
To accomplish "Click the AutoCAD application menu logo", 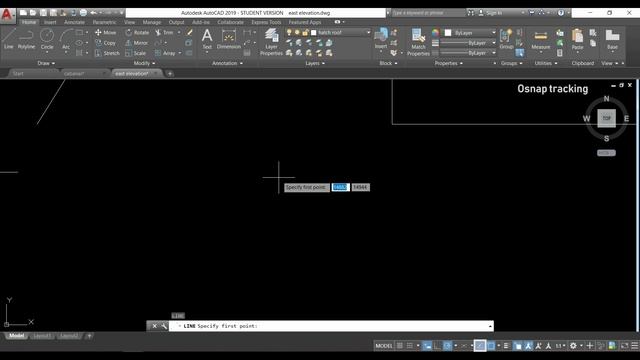I will click(7, 15).
